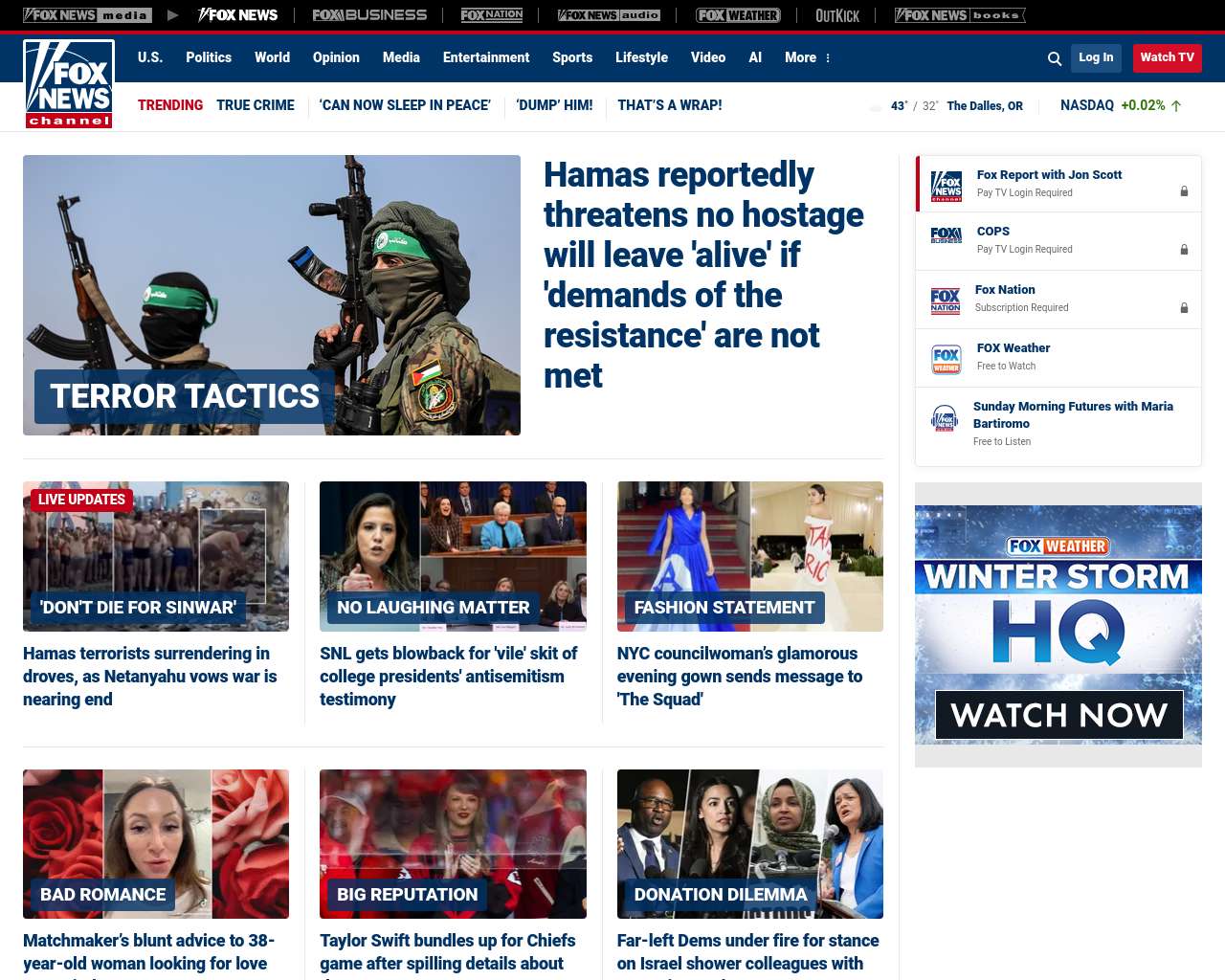Open the Hamas hostage threat headline

coord(703,276)
